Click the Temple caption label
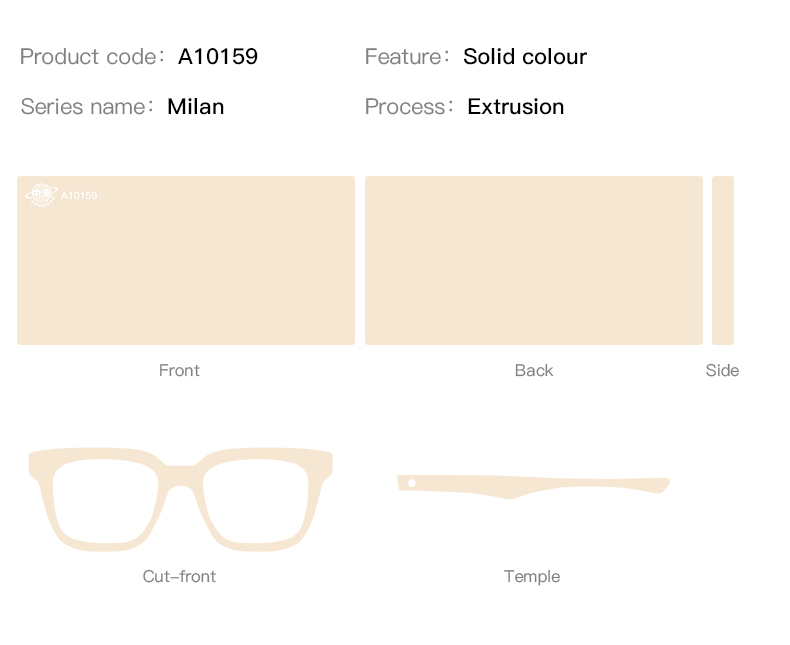Viewport: 790px width, 645px height. coord(532,576)
